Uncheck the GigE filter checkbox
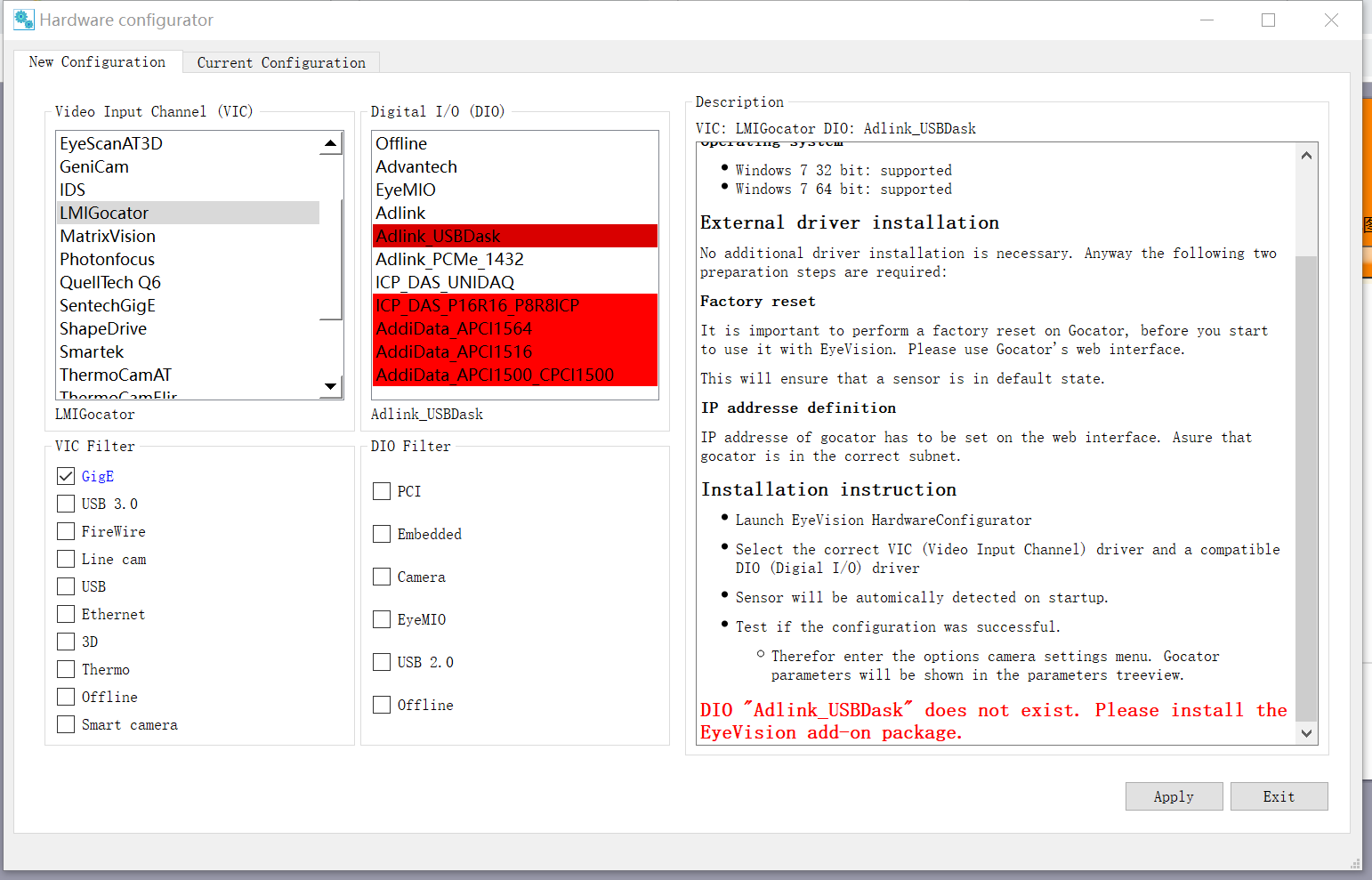 pos(66,476)
